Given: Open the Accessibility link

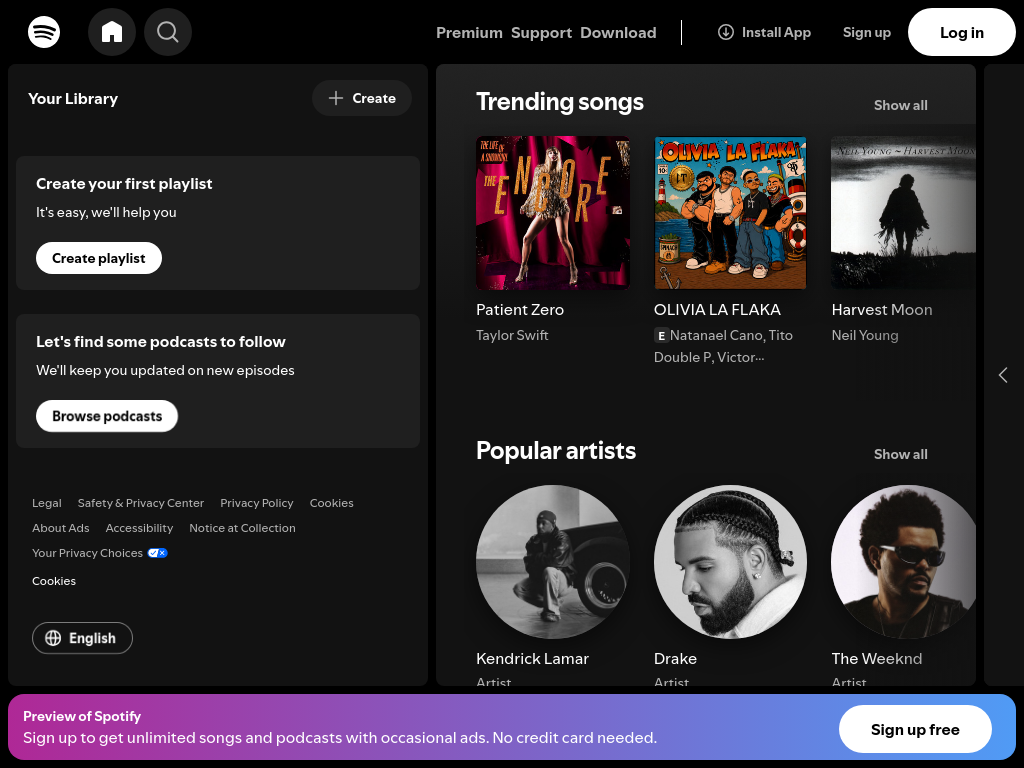Looking at the screenshot, I should click(x=139, y=528).
